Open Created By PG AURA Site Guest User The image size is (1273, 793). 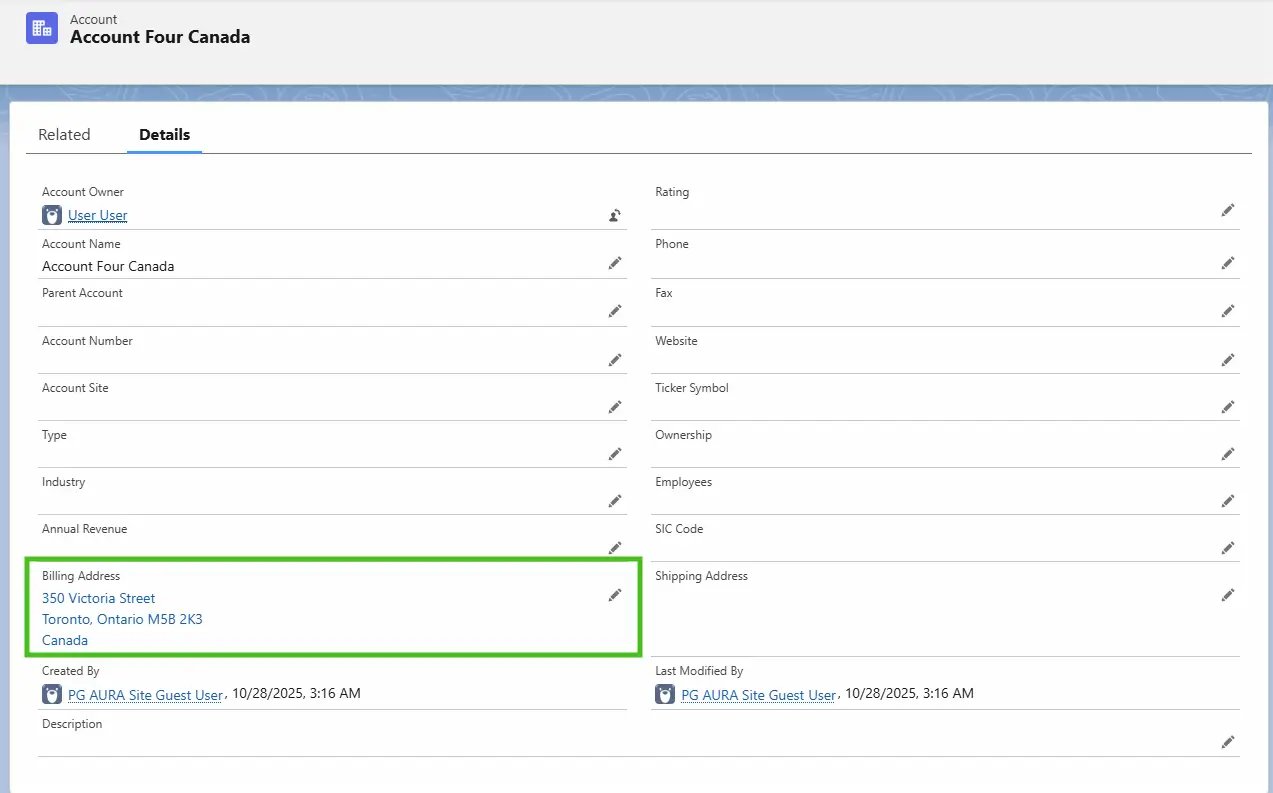click(x=145, y=695)
